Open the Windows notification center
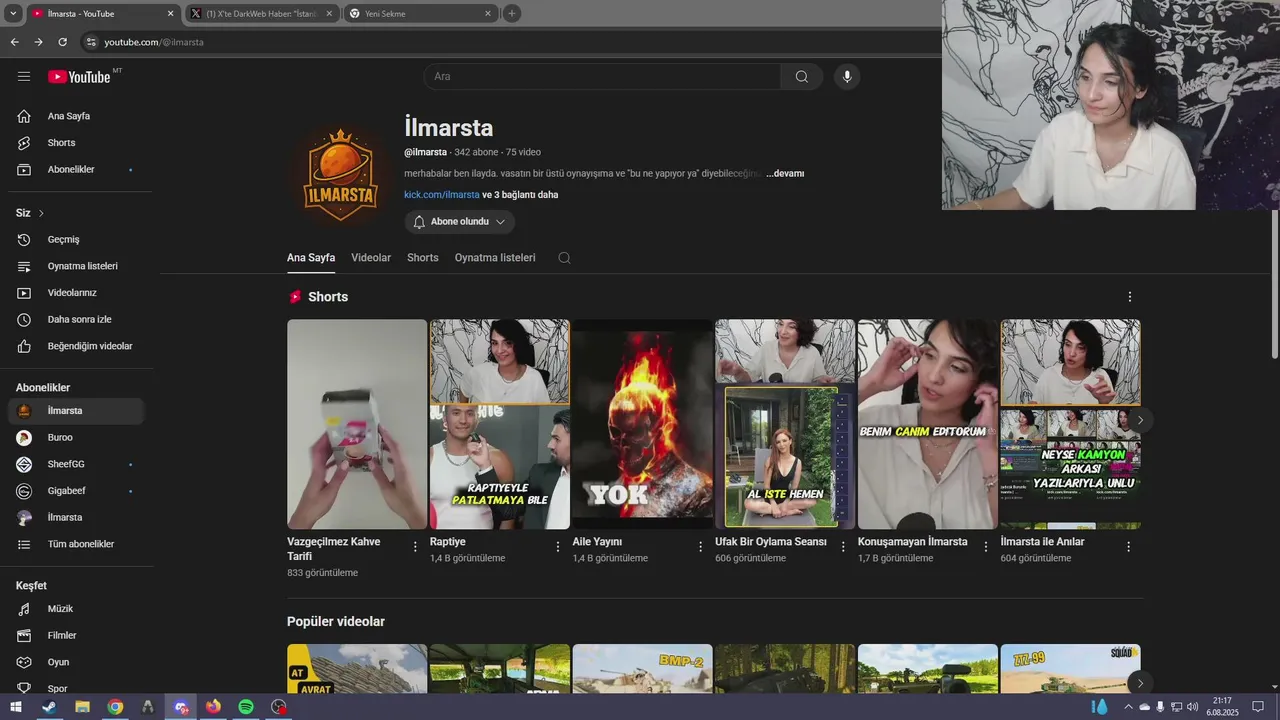Viewport: 1280px width, 720px height. pos(1259,707)
